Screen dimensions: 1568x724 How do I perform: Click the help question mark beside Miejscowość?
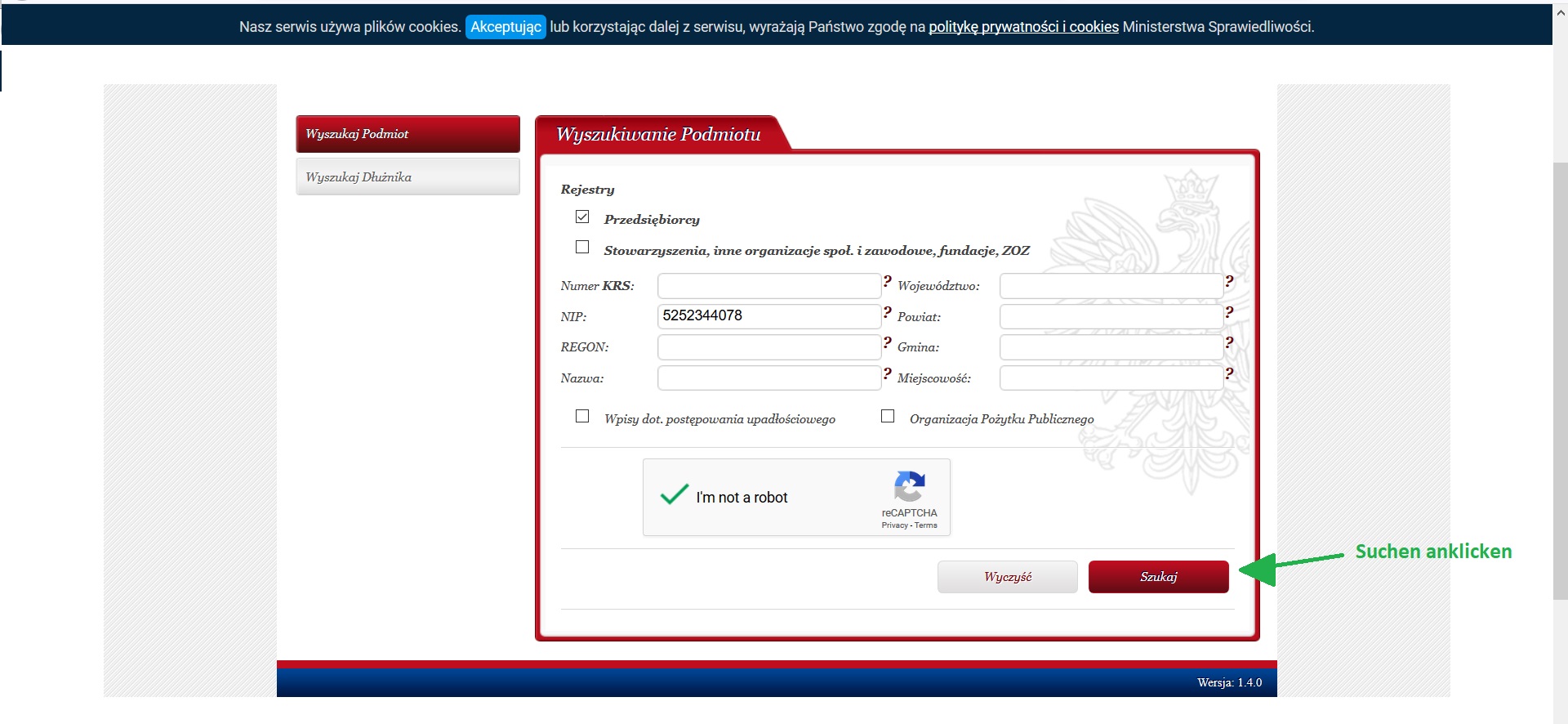(x=1229, y=373)
